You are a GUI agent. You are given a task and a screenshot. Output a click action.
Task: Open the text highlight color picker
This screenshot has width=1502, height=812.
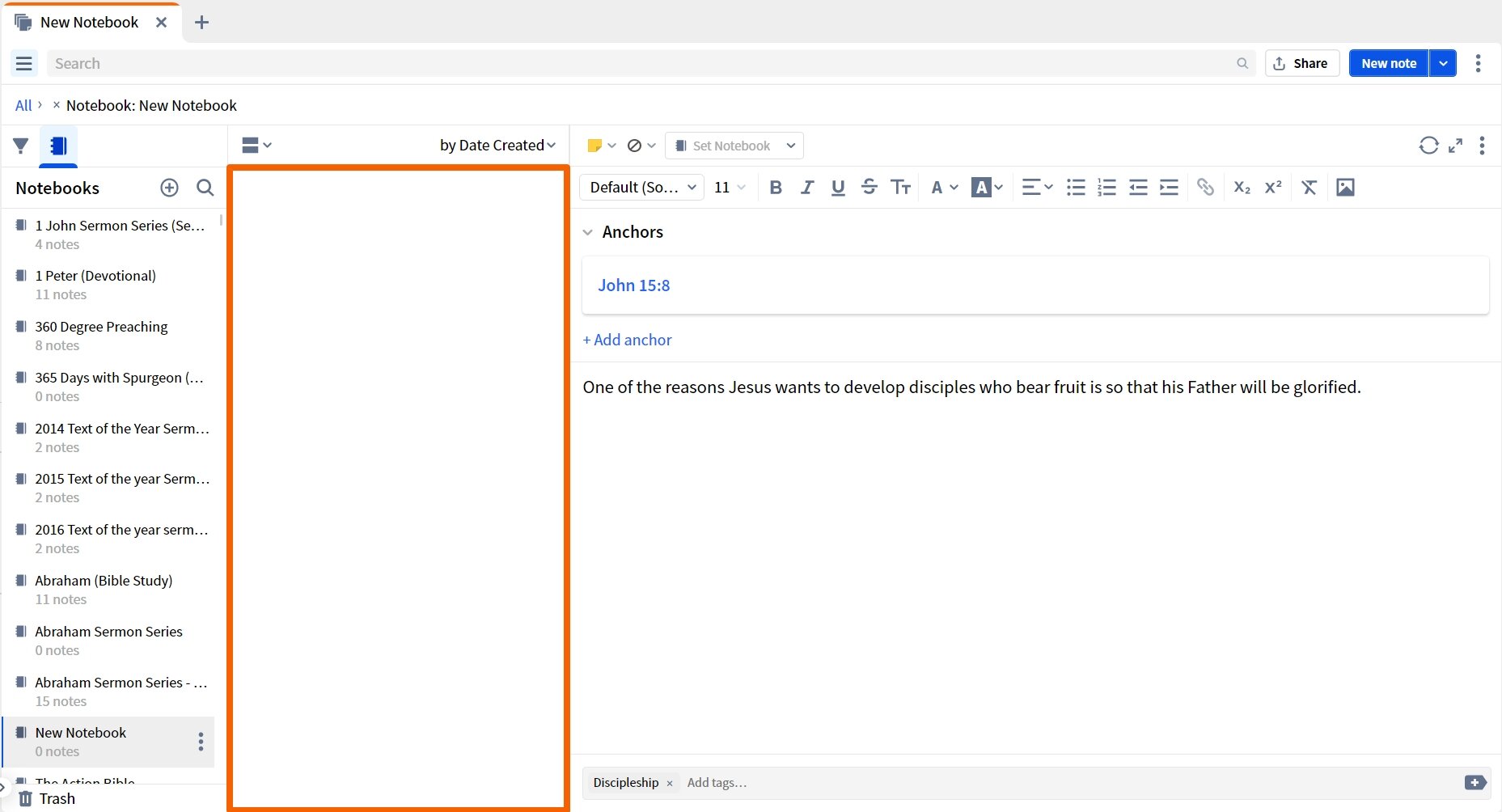[987, 188]
